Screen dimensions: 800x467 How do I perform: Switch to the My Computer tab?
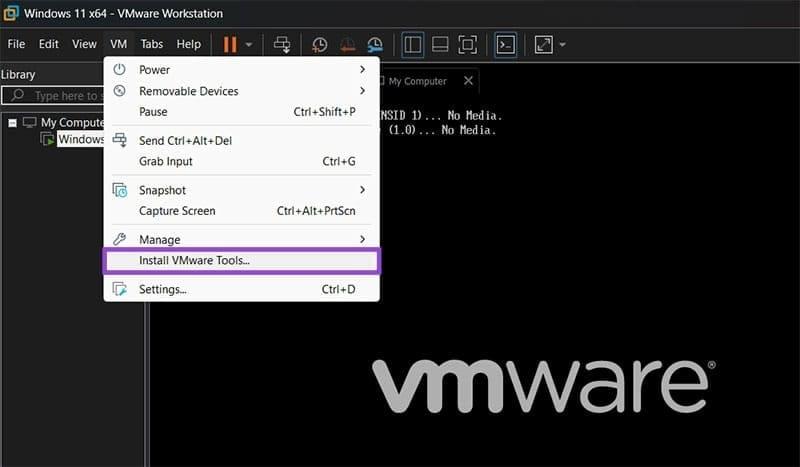click(417, 81)
